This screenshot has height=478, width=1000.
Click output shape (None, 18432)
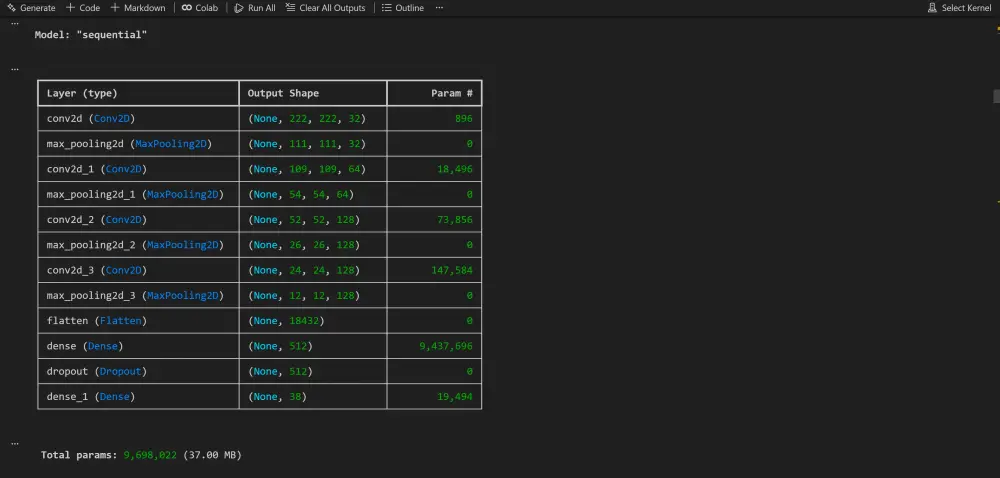[x=286, y=321]
